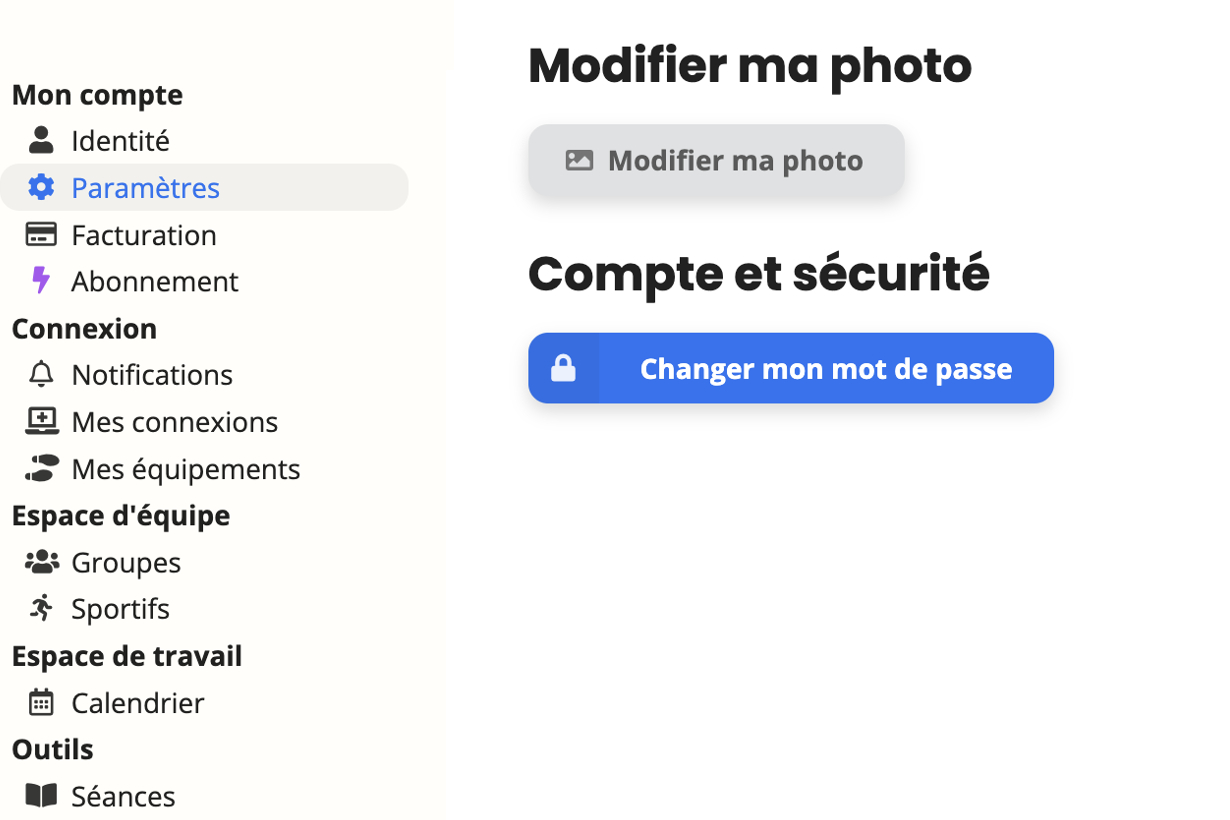Click the Abonnement lightning bolt icon
1230x820 pixels.
[x=41, y=280]
